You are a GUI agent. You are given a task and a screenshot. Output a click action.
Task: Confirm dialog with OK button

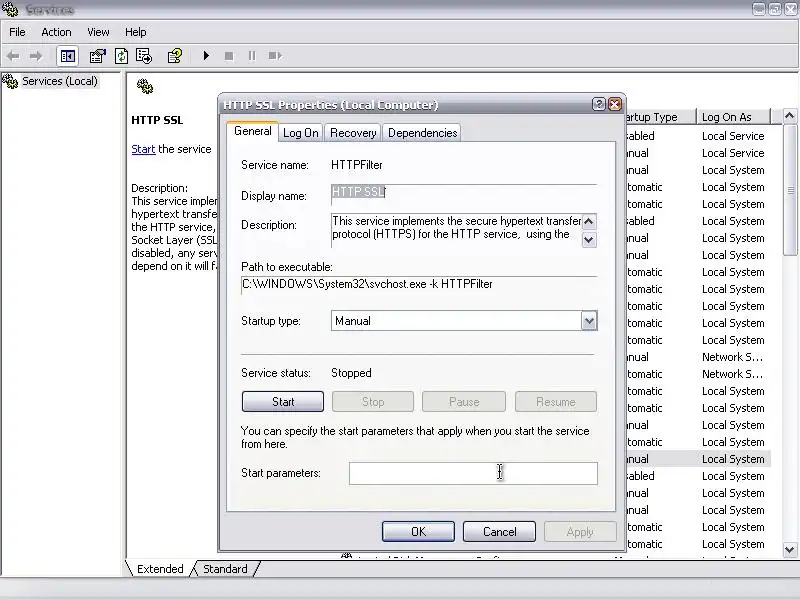tap(418, 532)
